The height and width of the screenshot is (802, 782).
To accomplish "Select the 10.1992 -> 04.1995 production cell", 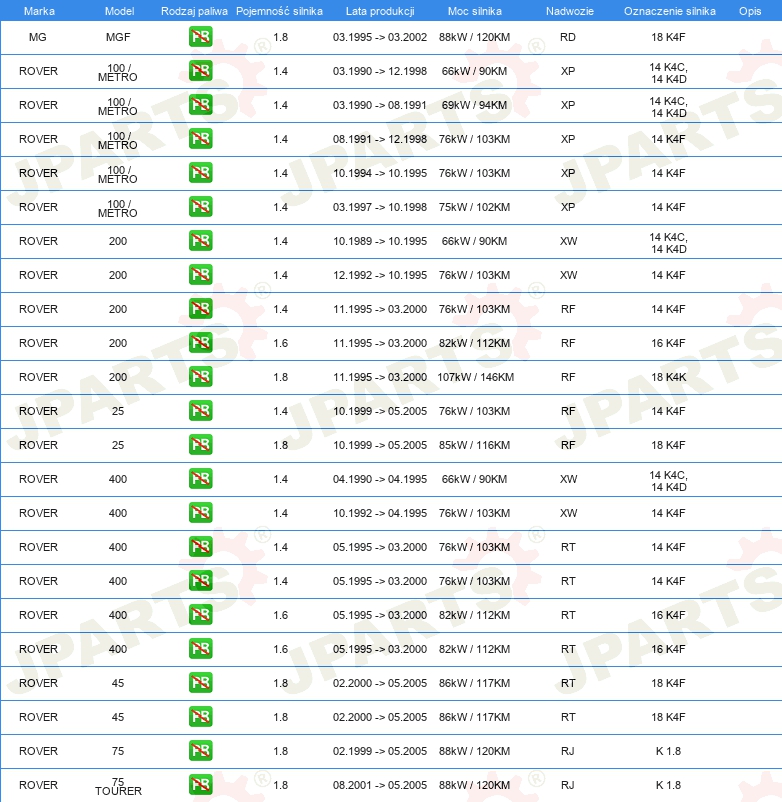I will coord(379,513).
